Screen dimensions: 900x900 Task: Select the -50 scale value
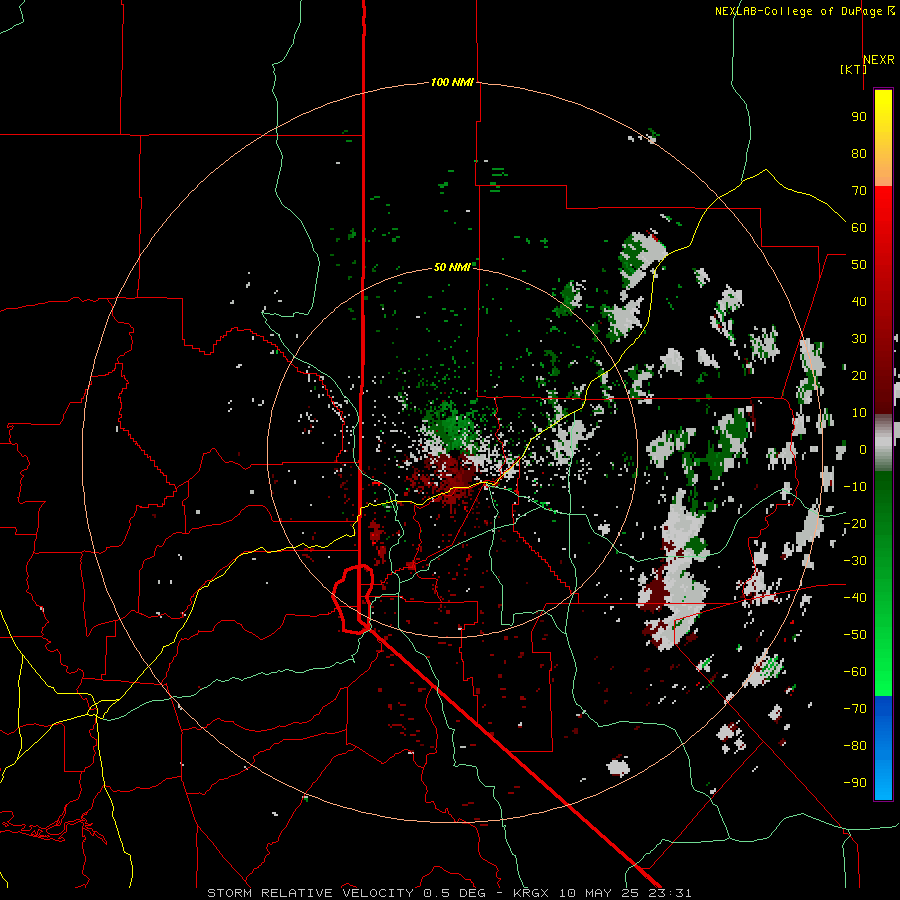tap(855, 634)
